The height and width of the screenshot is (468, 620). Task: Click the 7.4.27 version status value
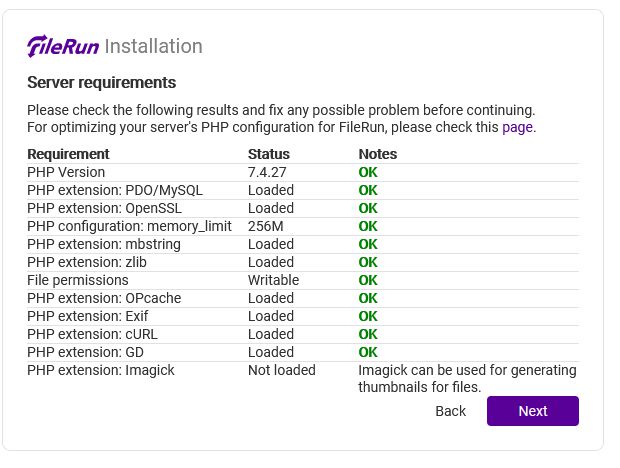coord(270,172)
